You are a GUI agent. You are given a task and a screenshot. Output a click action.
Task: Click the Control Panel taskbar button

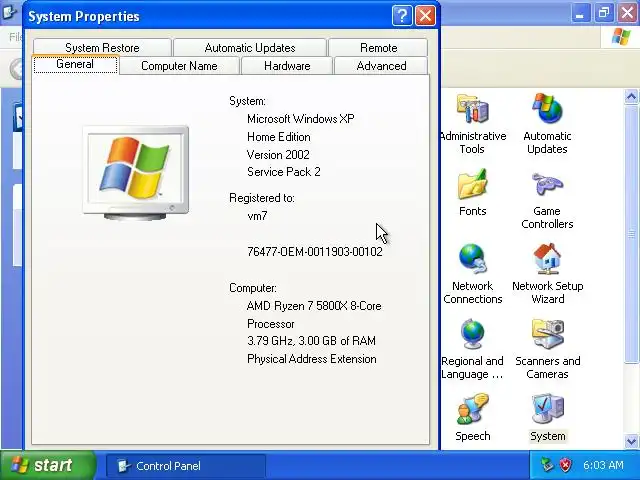tap(186, 466)
